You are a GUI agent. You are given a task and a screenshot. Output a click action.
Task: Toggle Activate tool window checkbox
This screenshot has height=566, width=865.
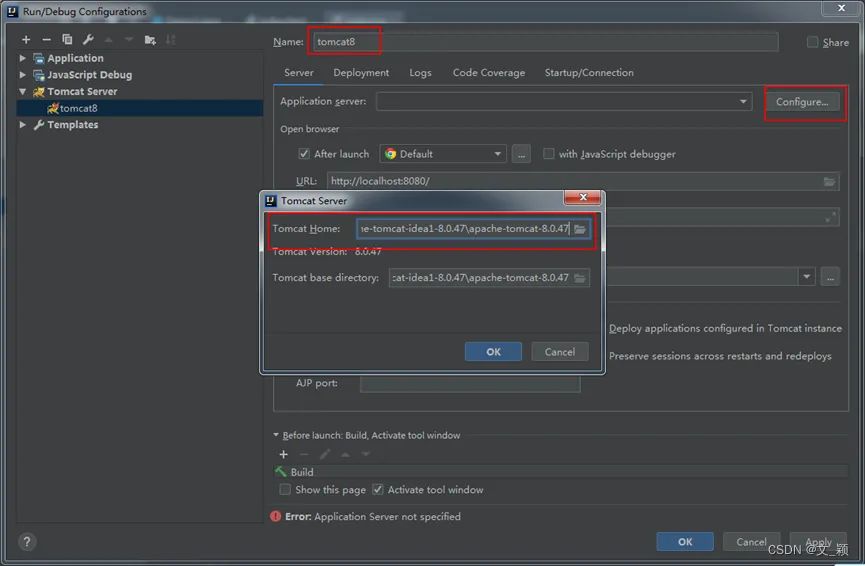[378, 489]
